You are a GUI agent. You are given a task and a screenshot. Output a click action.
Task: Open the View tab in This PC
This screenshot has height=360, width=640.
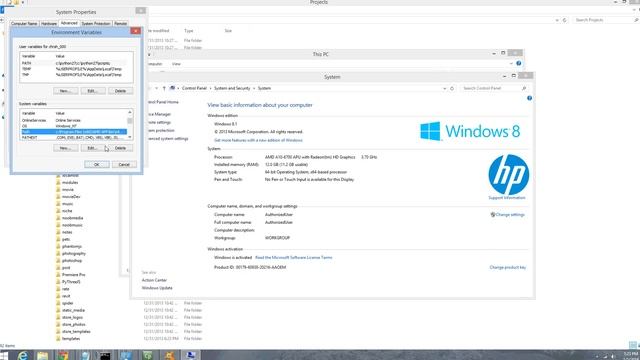tap(176, 64)
